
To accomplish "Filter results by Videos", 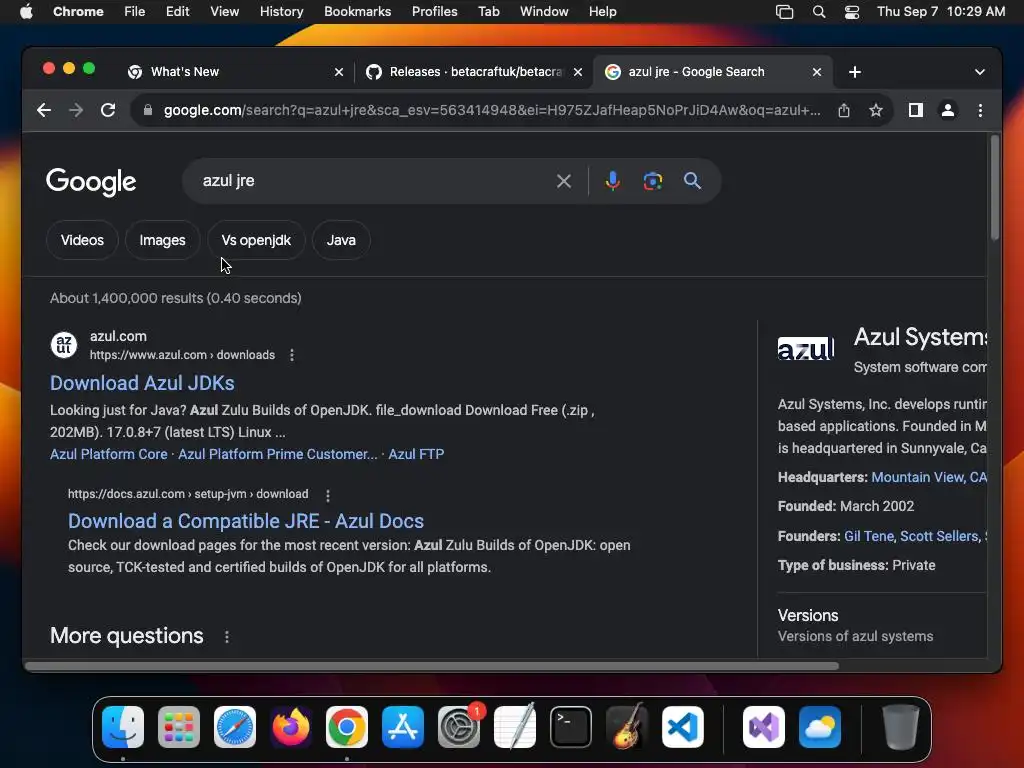I will [82, 240].
